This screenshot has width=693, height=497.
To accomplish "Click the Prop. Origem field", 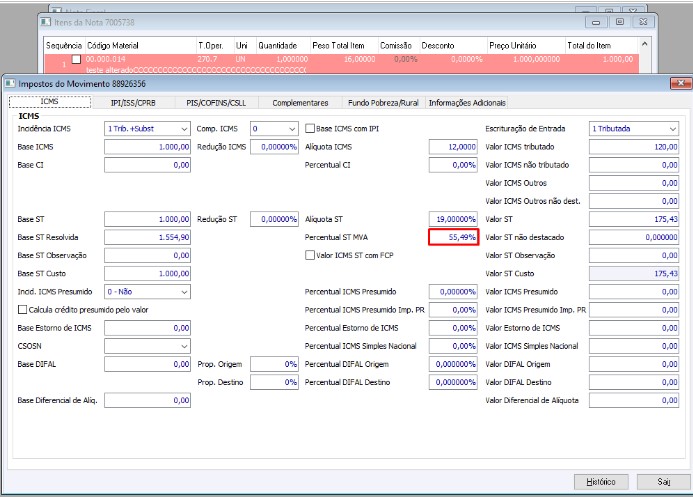I will pos(274,364).
